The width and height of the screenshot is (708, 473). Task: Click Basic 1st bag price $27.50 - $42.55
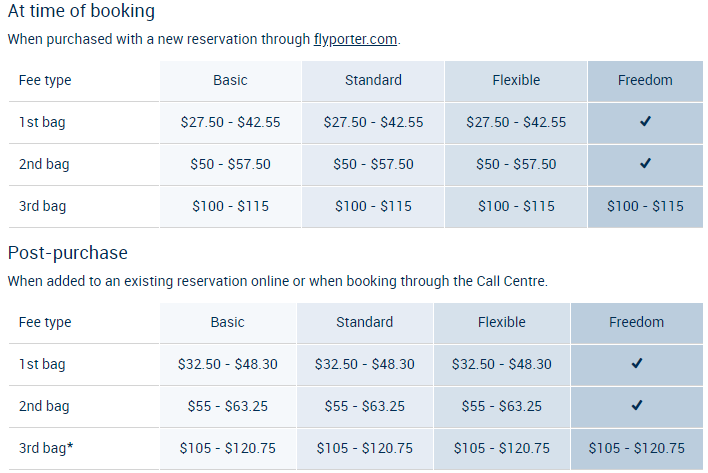point(230,122)
